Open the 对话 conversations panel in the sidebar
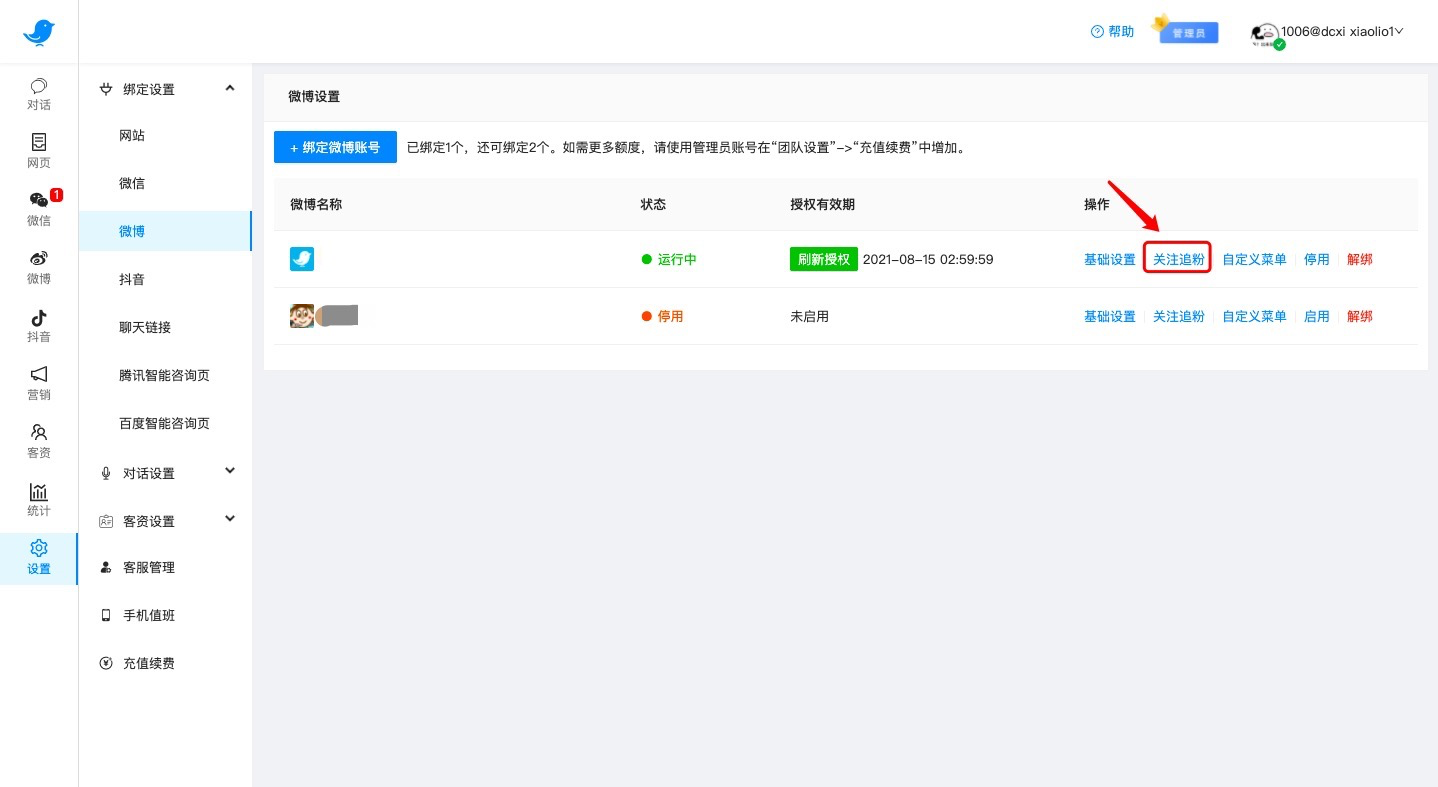This screenshot has height=787, width=1438. point(38,93)
